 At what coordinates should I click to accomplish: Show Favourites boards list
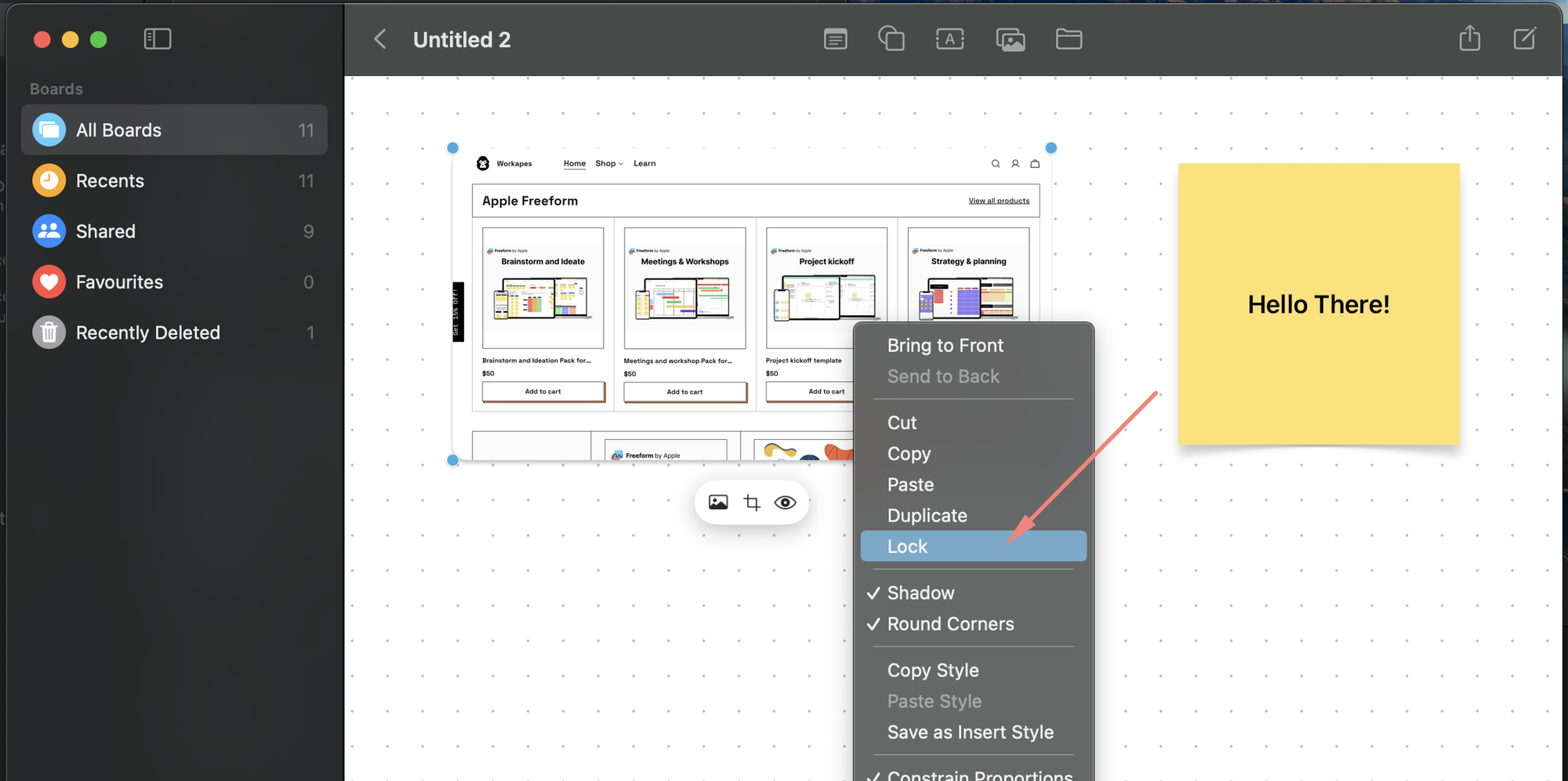click(174, 282)
